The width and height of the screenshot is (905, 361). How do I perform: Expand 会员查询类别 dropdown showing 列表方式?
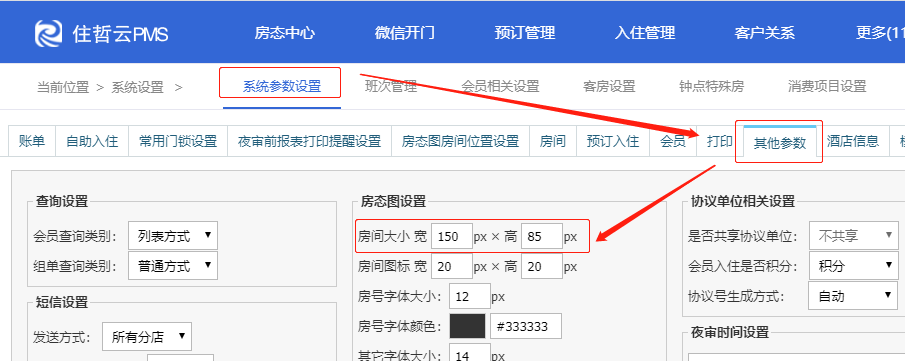coord(173,236)
